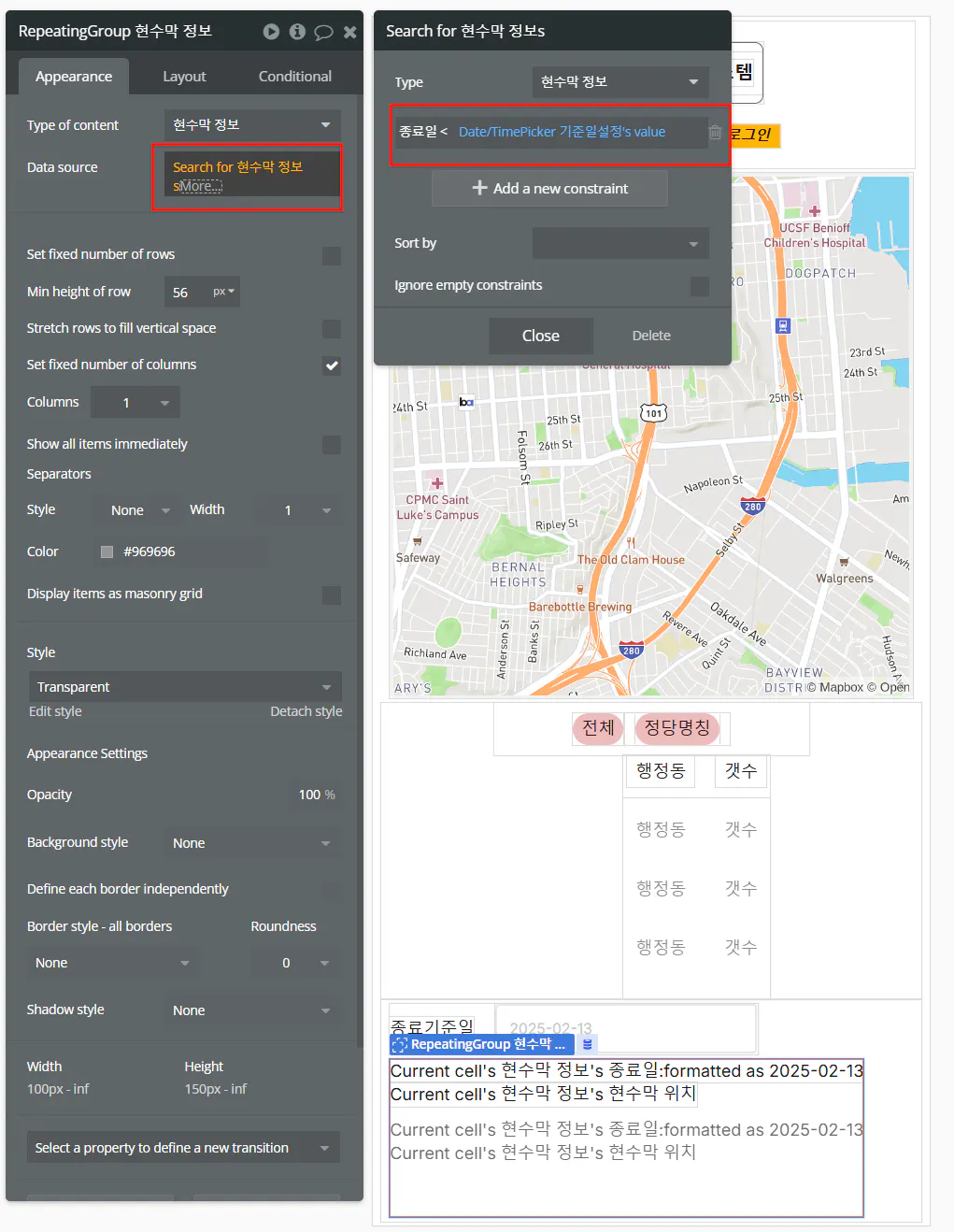
Task: Open the Transparent style dropdown
Action: click(184, 686)
